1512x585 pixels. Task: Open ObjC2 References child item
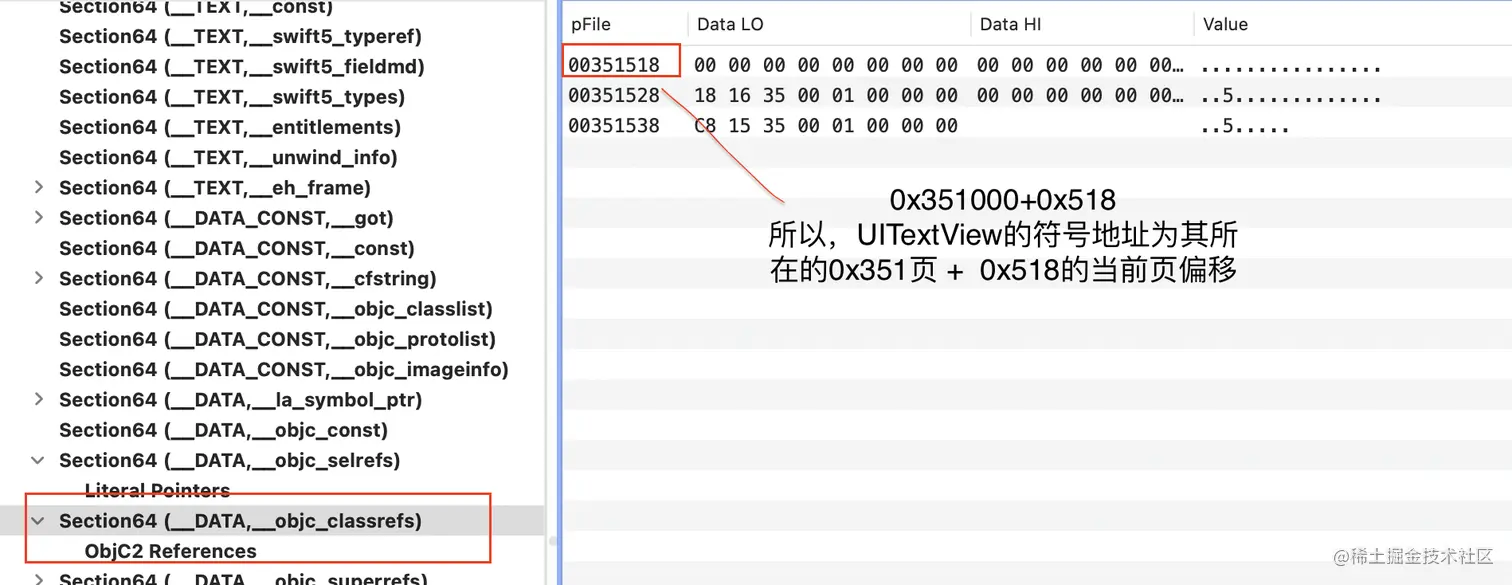click(170, 551)
